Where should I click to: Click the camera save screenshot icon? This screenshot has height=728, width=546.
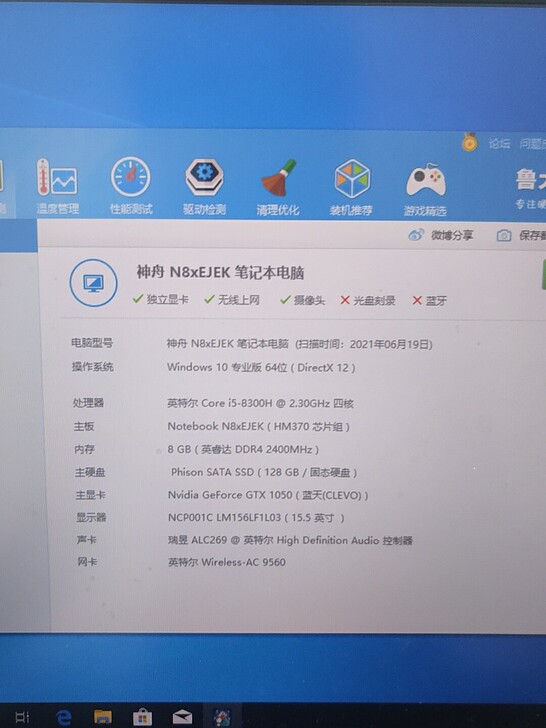click(504, 235)
